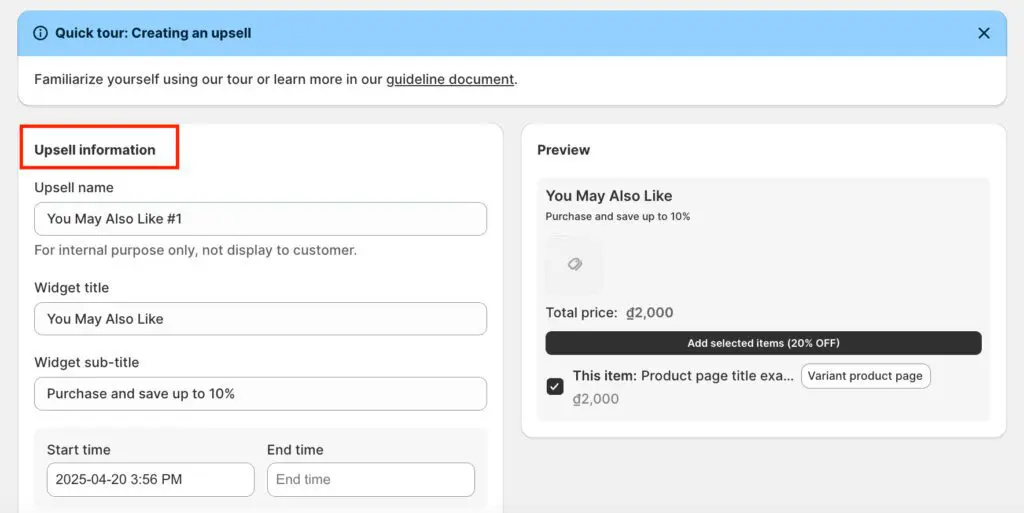The width and height of the screenshot is (1024, 513).
Task: Open the End time date picker
Action: (x=370, y=479)
